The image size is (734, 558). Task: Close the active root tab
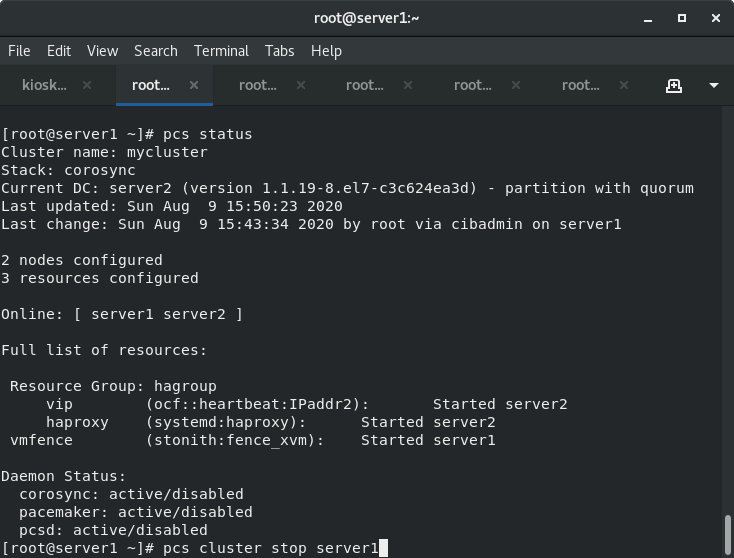pos(194,85)
